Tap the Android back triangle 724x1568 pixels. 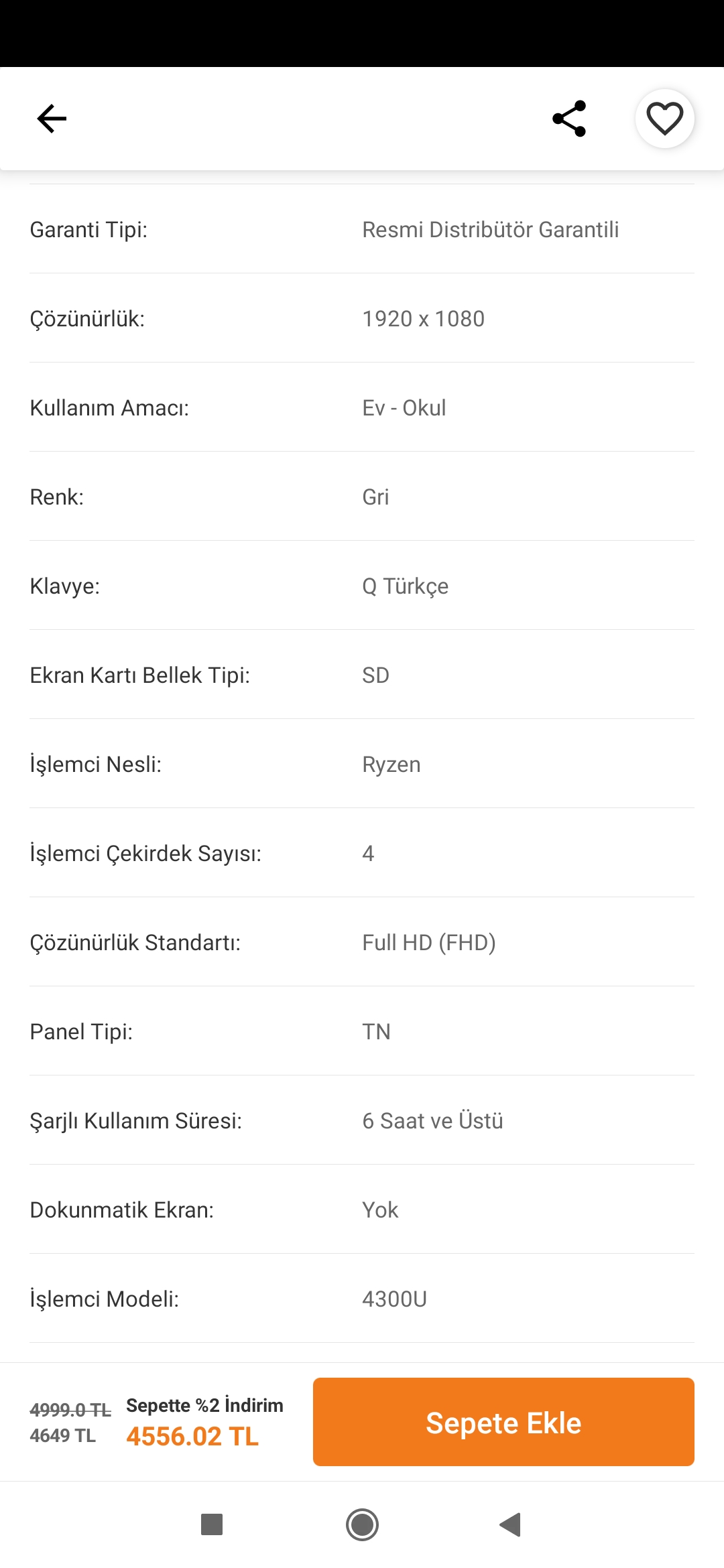click(x=510, y=1524)
